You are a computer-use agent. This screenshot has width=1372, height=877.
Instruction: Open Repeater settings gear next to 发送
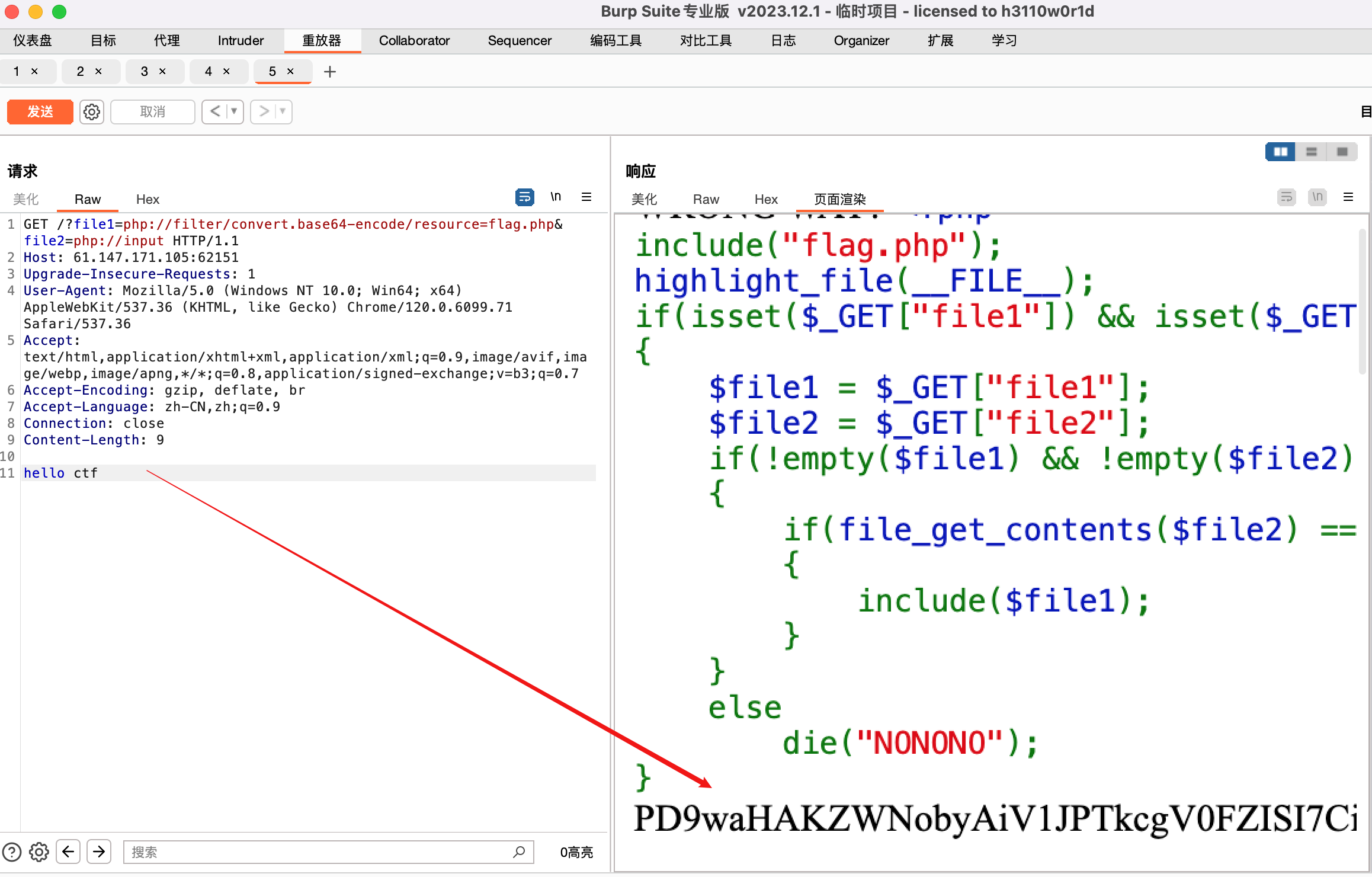tap(91, 111)
